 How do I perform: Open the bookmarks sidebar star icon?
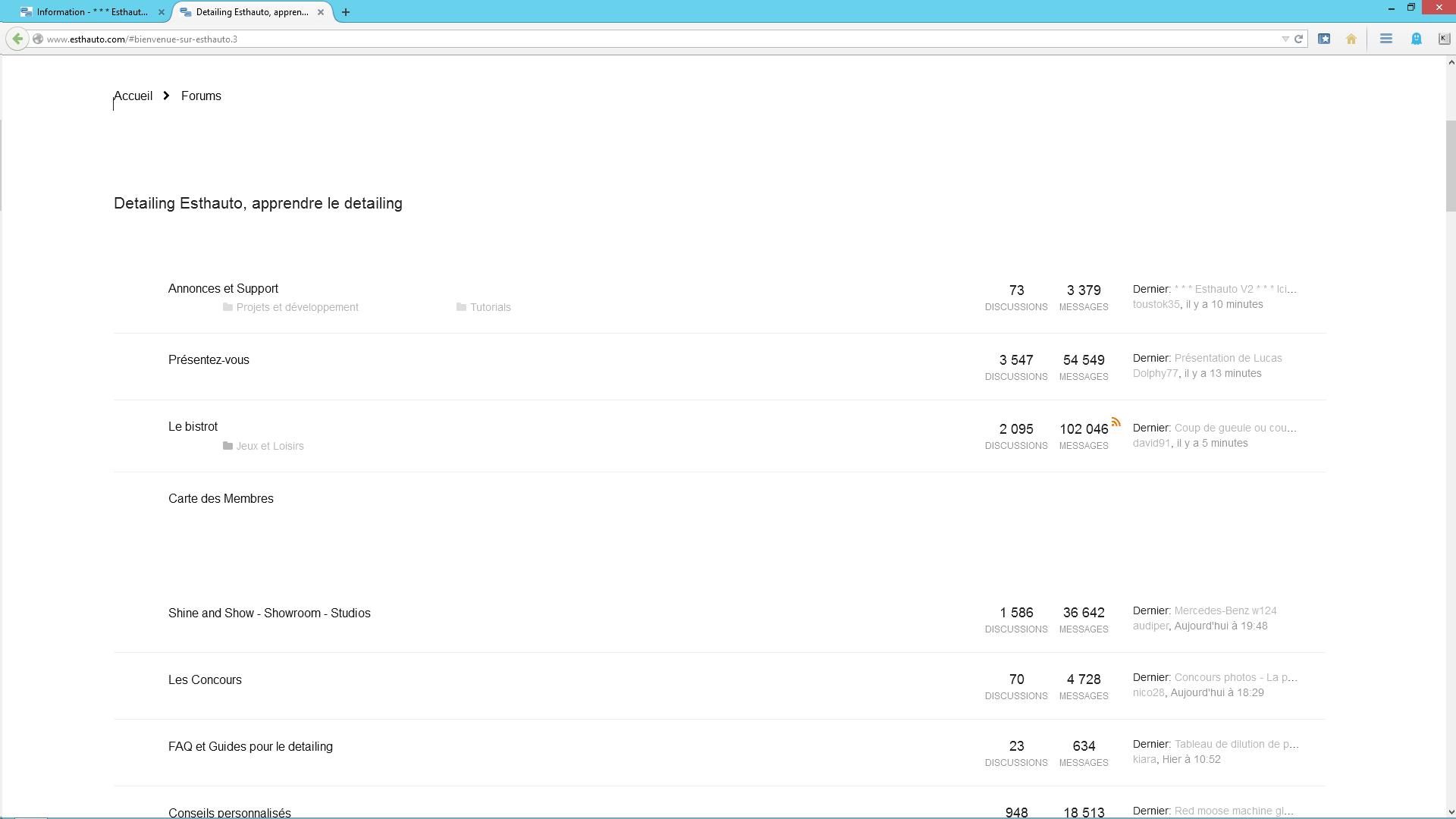(x=1324, y=39)
